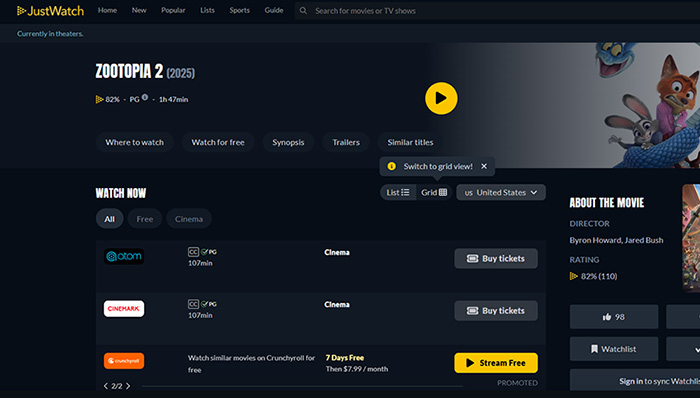Open the Popular menu item
700x398 pixels.
(173, 10)
